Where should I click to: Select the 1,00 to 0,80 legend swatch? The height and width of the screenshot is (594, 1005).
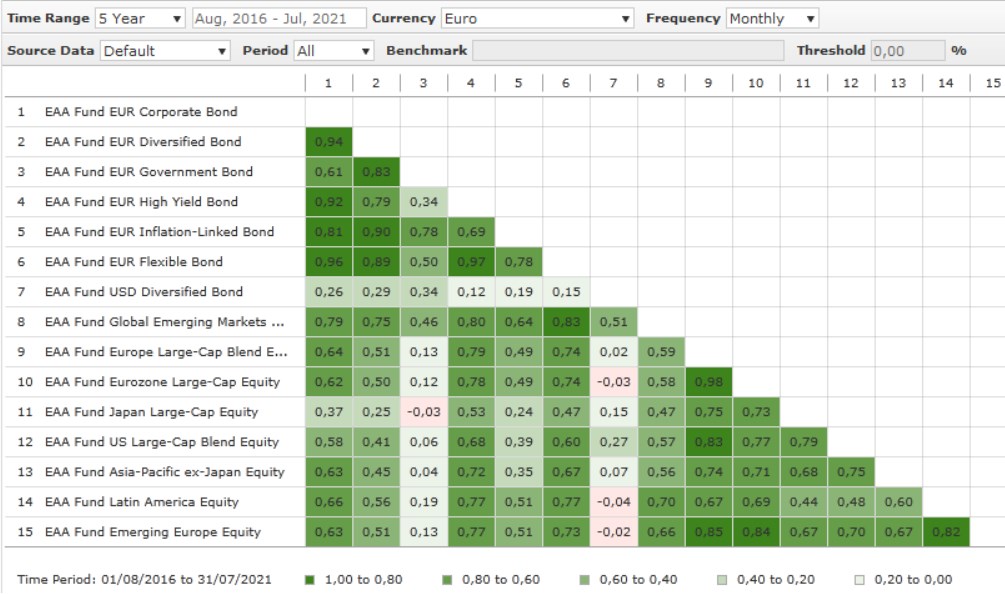[310, 579]
